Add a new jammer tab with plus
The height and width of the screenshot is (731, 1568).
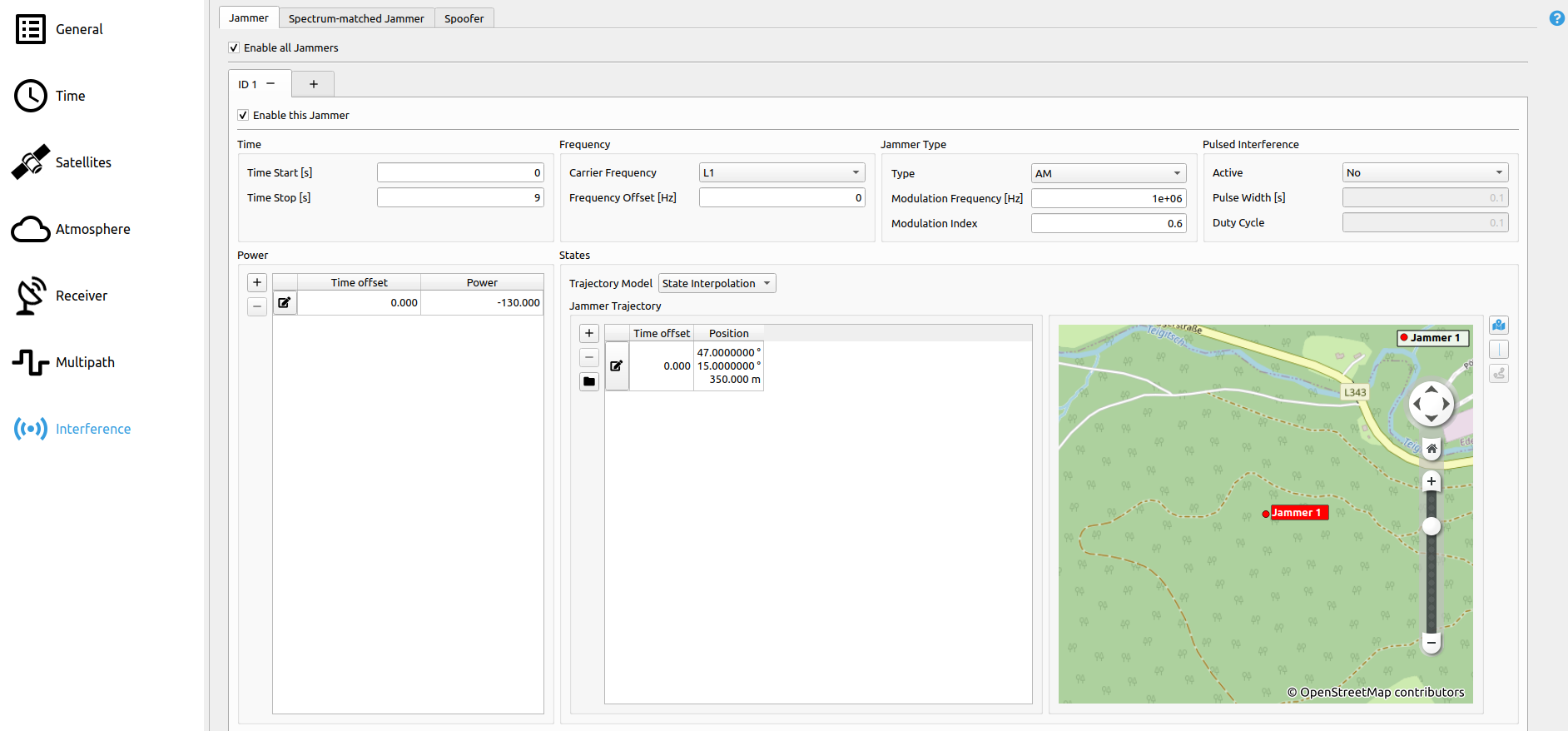point(313,84)
